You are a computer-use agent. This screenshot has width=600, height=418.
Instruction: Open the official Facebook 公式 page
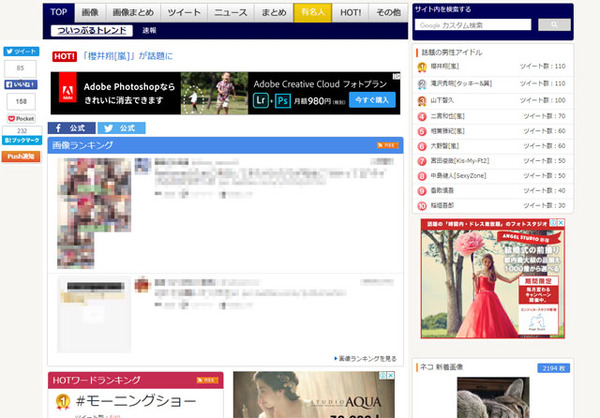click(72, 128)
